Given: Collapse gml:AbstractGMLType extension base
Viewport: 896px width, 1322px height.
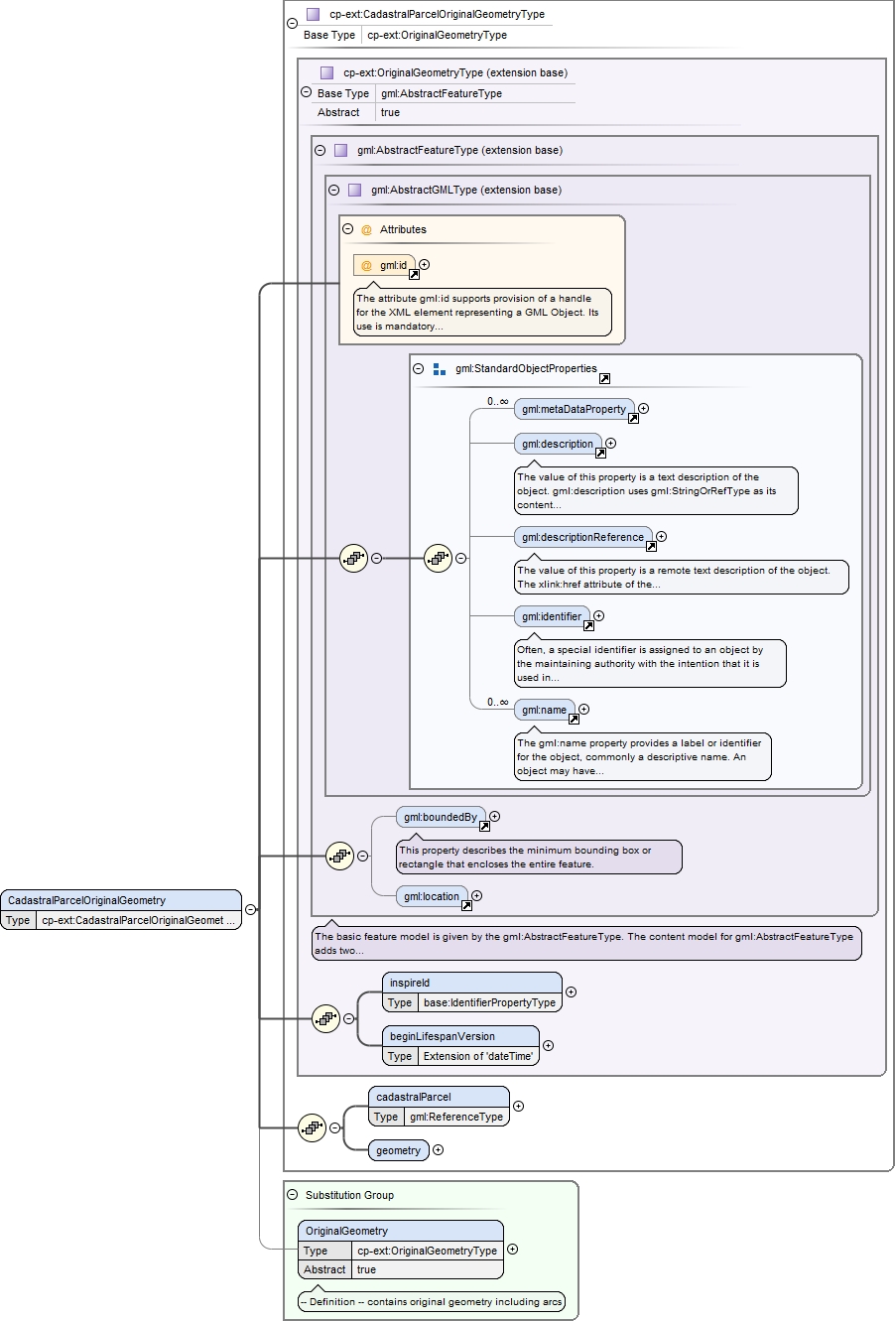Looking at the screenshot, I should [x=333, y=191].
